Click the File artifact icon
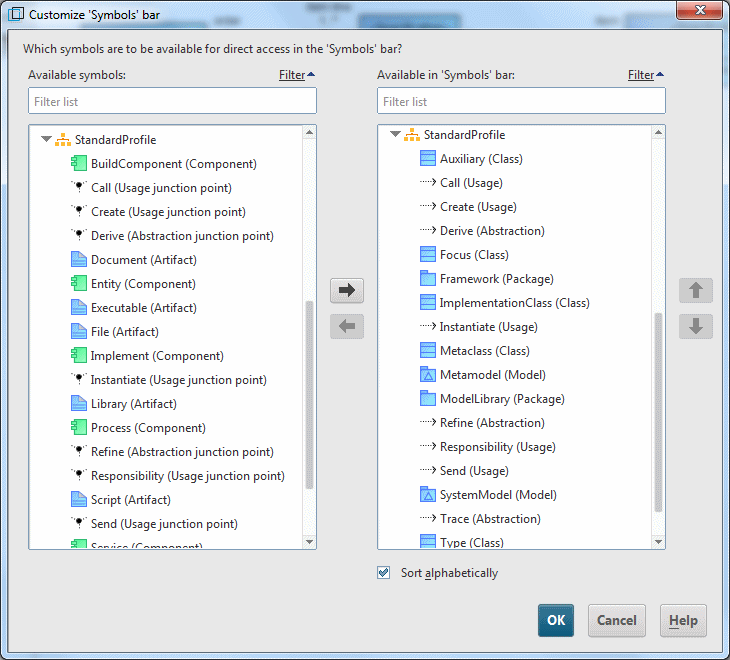Screen dimensions: 730x660 tap(79, 331)
